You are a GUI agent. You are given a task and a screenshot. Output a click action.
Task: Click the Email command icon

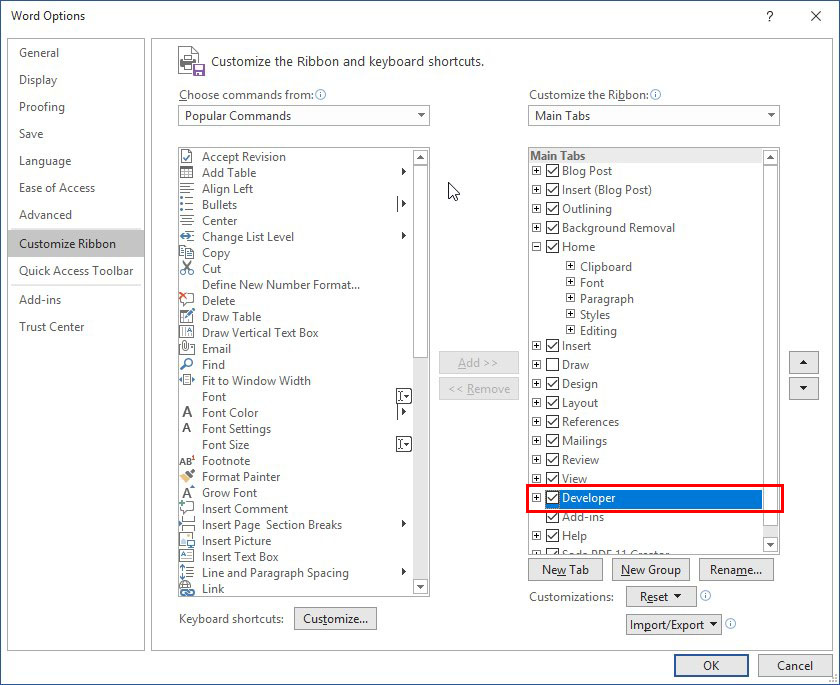pos(186,348)
